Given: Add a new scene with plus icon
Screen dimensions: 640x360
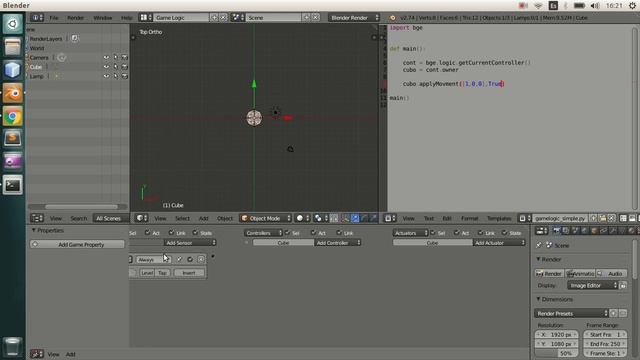Looking at the screenshot, I should [x=307, y=18].
